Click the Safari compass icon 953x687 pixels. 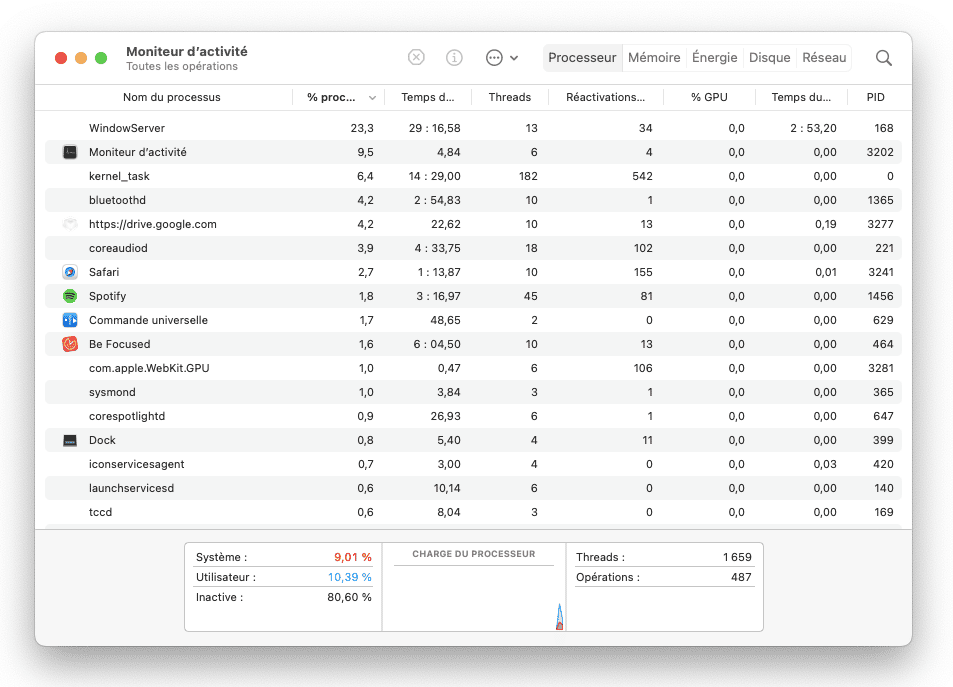pos(70,272)
